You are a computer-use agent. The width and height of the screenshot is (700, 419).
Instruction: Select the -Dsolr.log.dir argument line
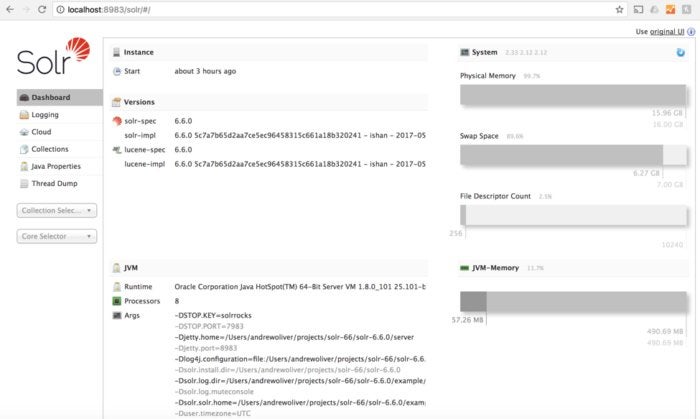click(300, 381)
